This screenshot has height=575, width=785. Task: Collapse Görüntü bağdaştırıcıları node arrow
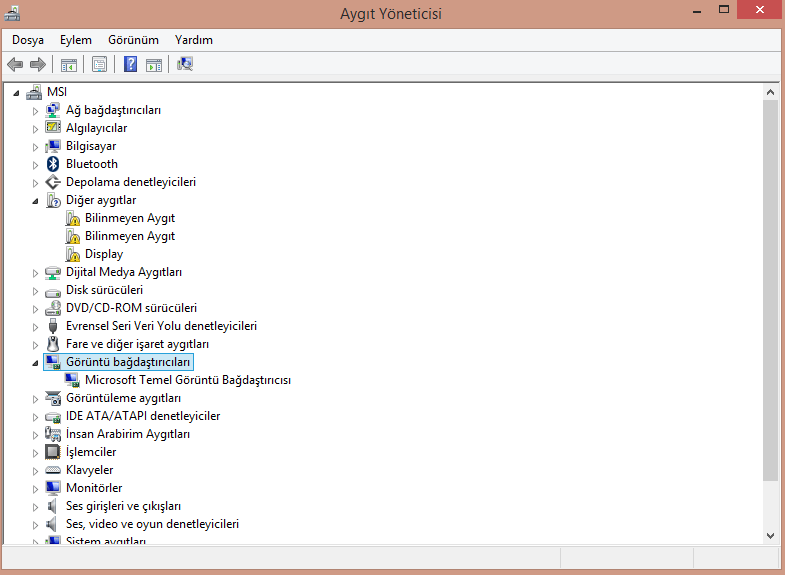click(35, 363)
